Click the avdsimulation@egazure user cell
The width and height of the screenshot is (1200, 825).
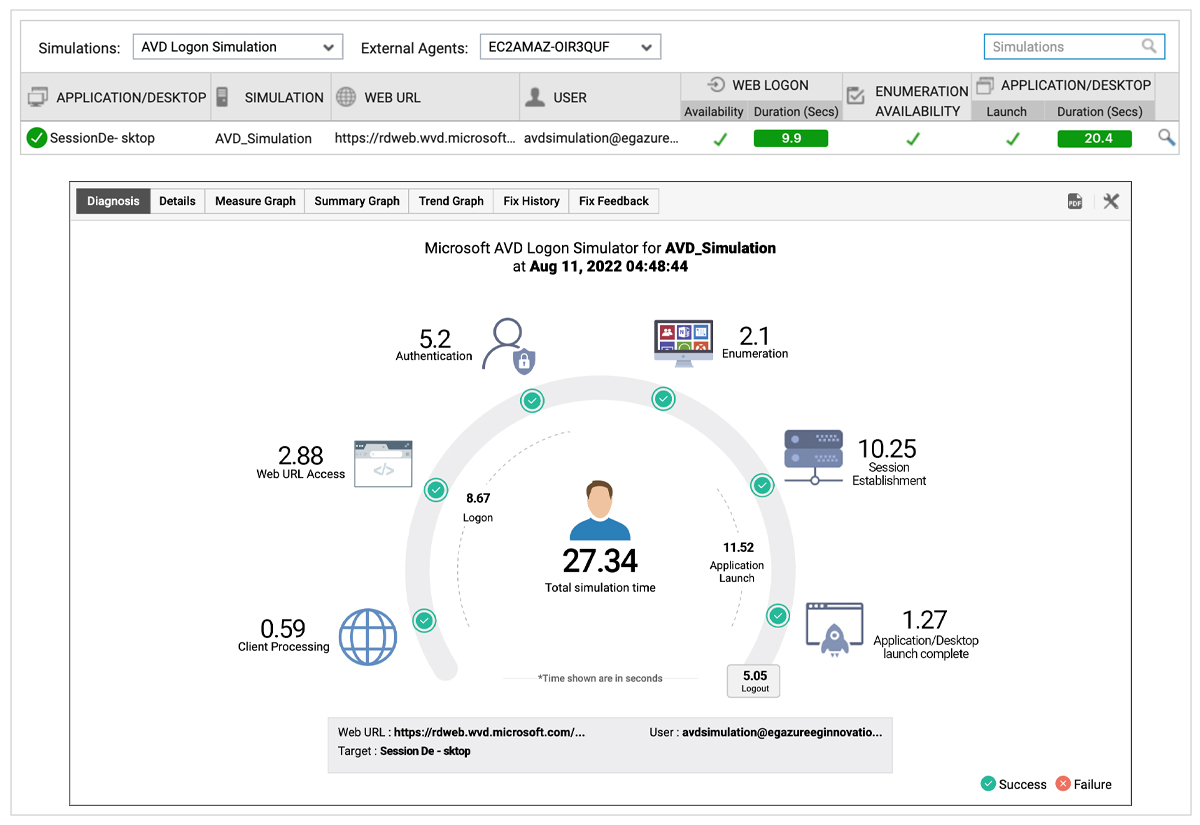(601, 138)
